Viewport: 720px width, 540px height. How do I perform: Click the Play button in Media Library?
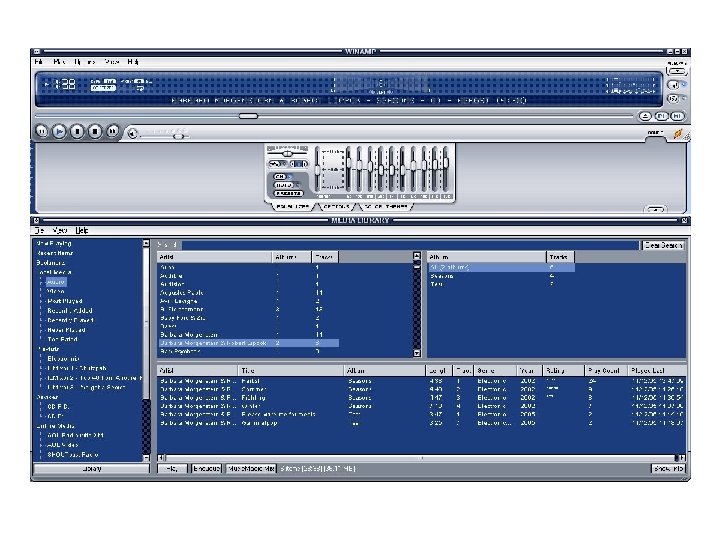pos(172,468)
